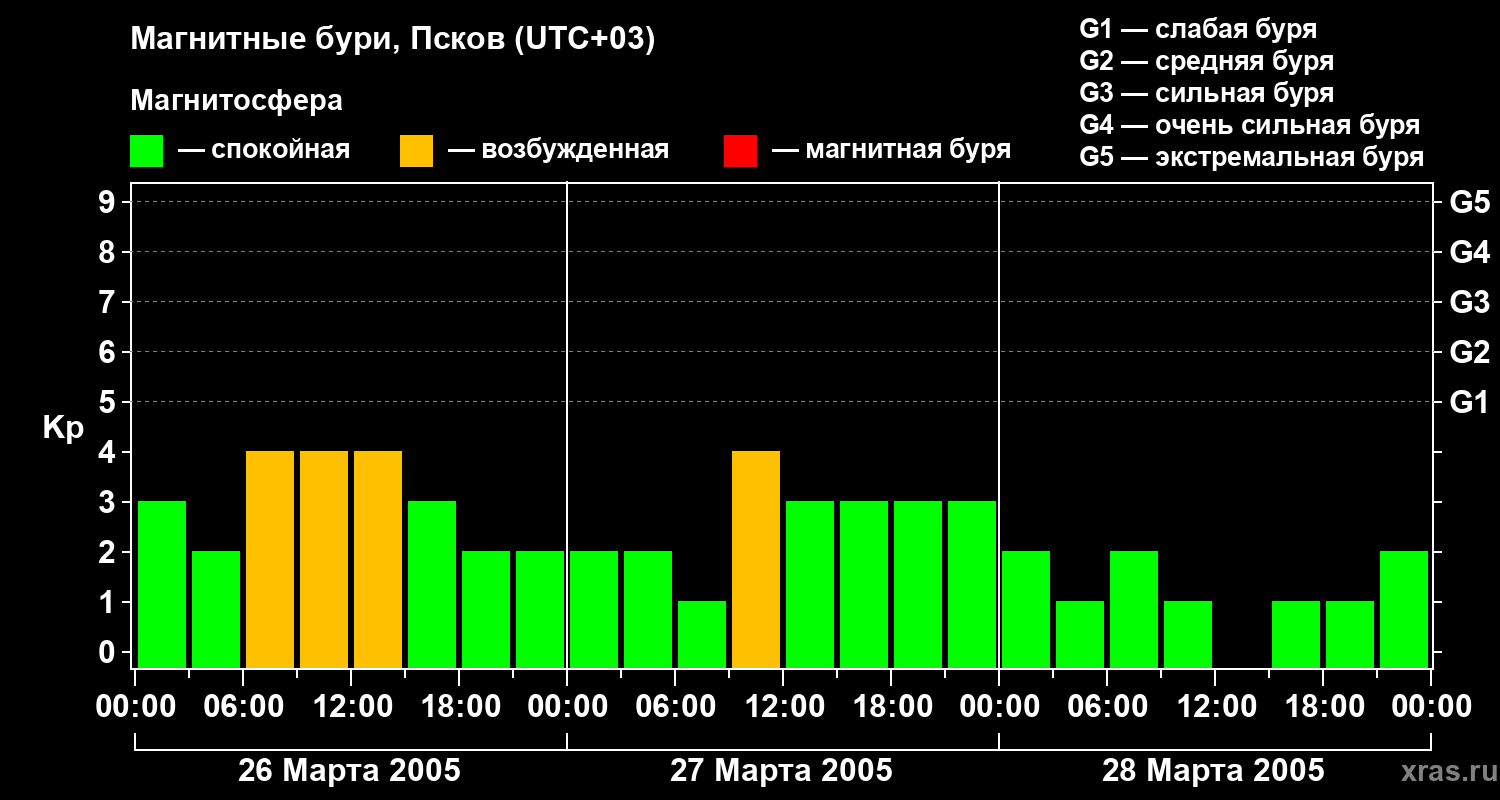Click the 18:00 time label for 26 Марта

click(459, 707)
